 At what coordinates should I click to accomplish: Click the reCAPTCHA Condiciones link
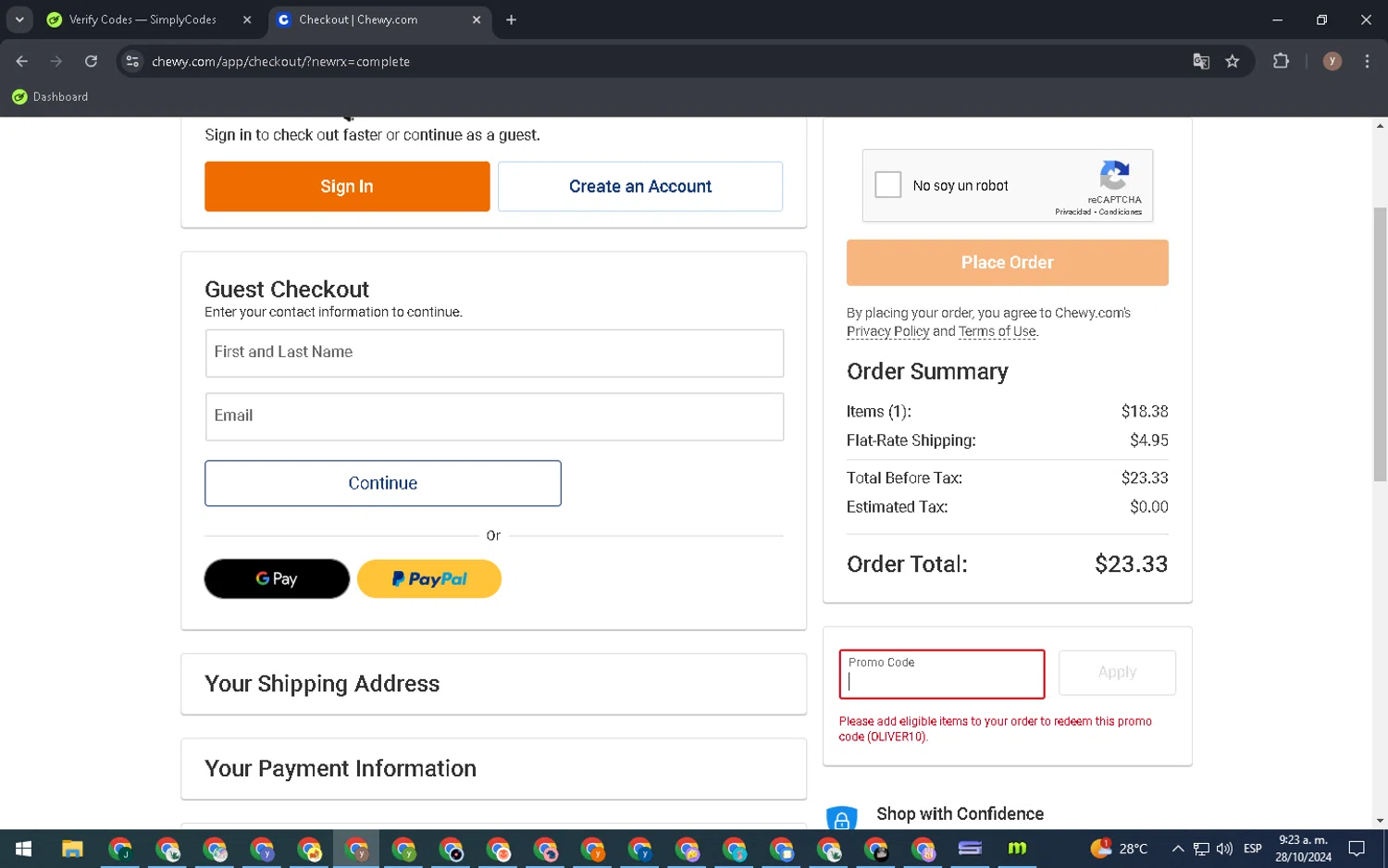pos(1121,212)
